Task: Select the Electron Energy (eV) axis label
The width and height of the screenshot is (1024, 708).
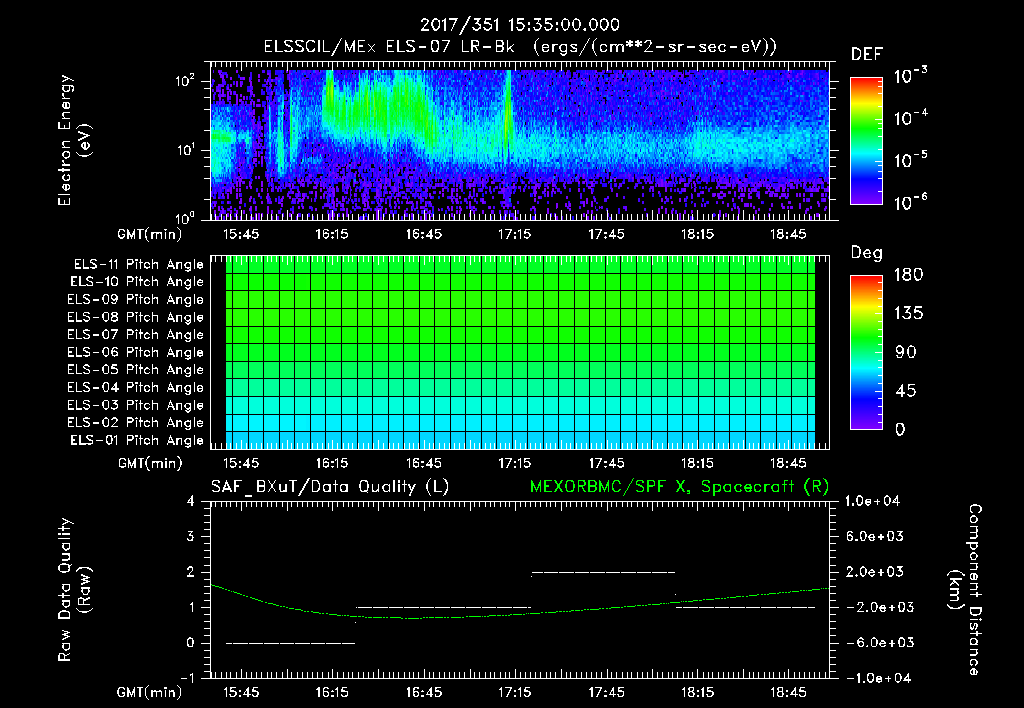Action: [x=74, y=140]
